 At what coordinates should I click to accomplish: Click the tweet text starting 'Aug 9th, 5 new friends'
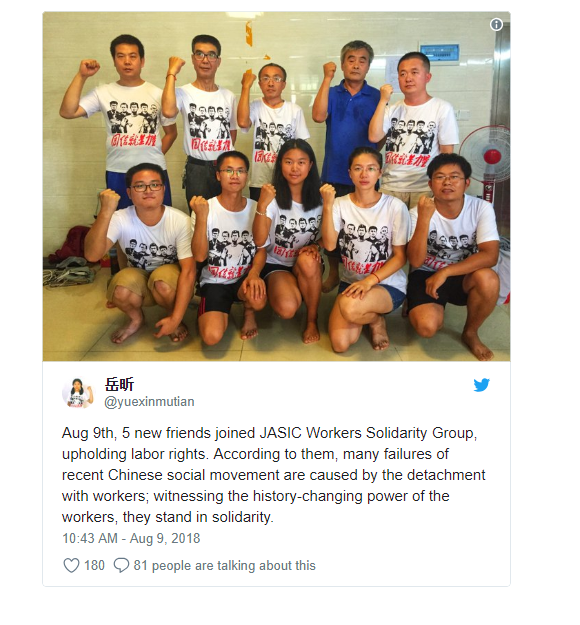click(x=273, y=475)
